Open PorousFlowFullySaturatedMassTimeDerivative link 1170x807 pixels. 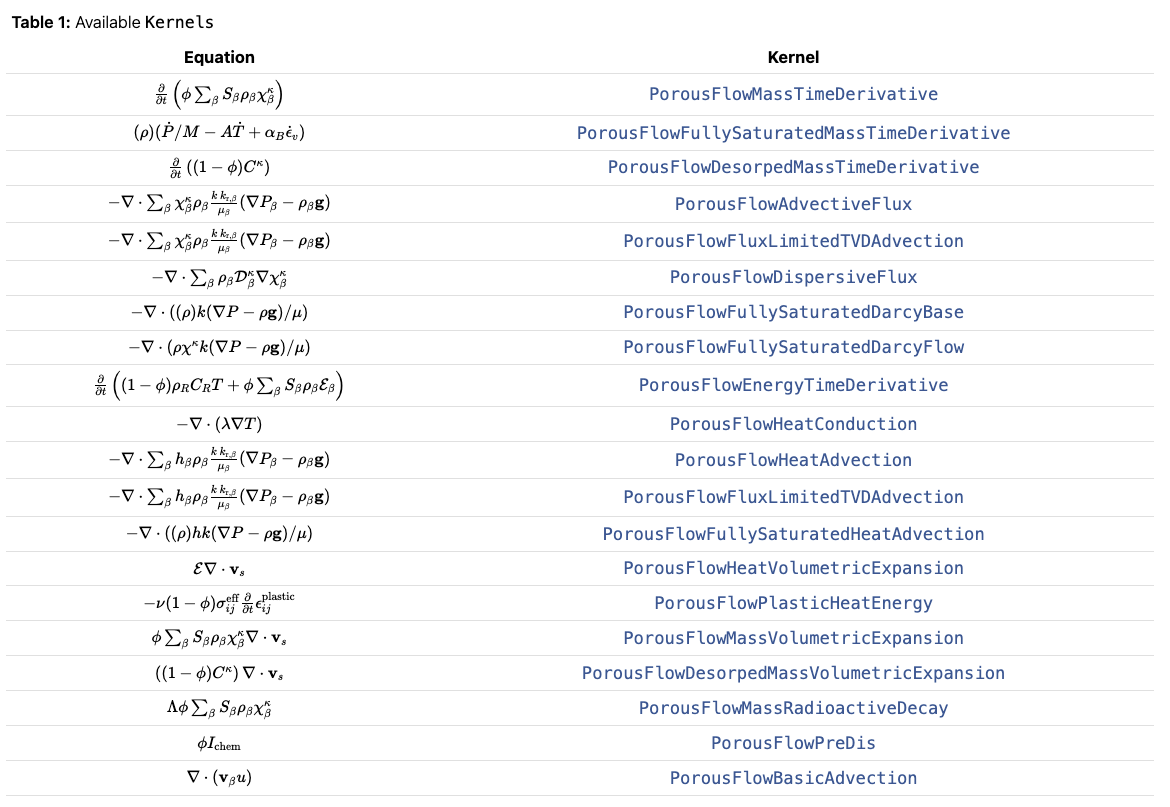793,133
